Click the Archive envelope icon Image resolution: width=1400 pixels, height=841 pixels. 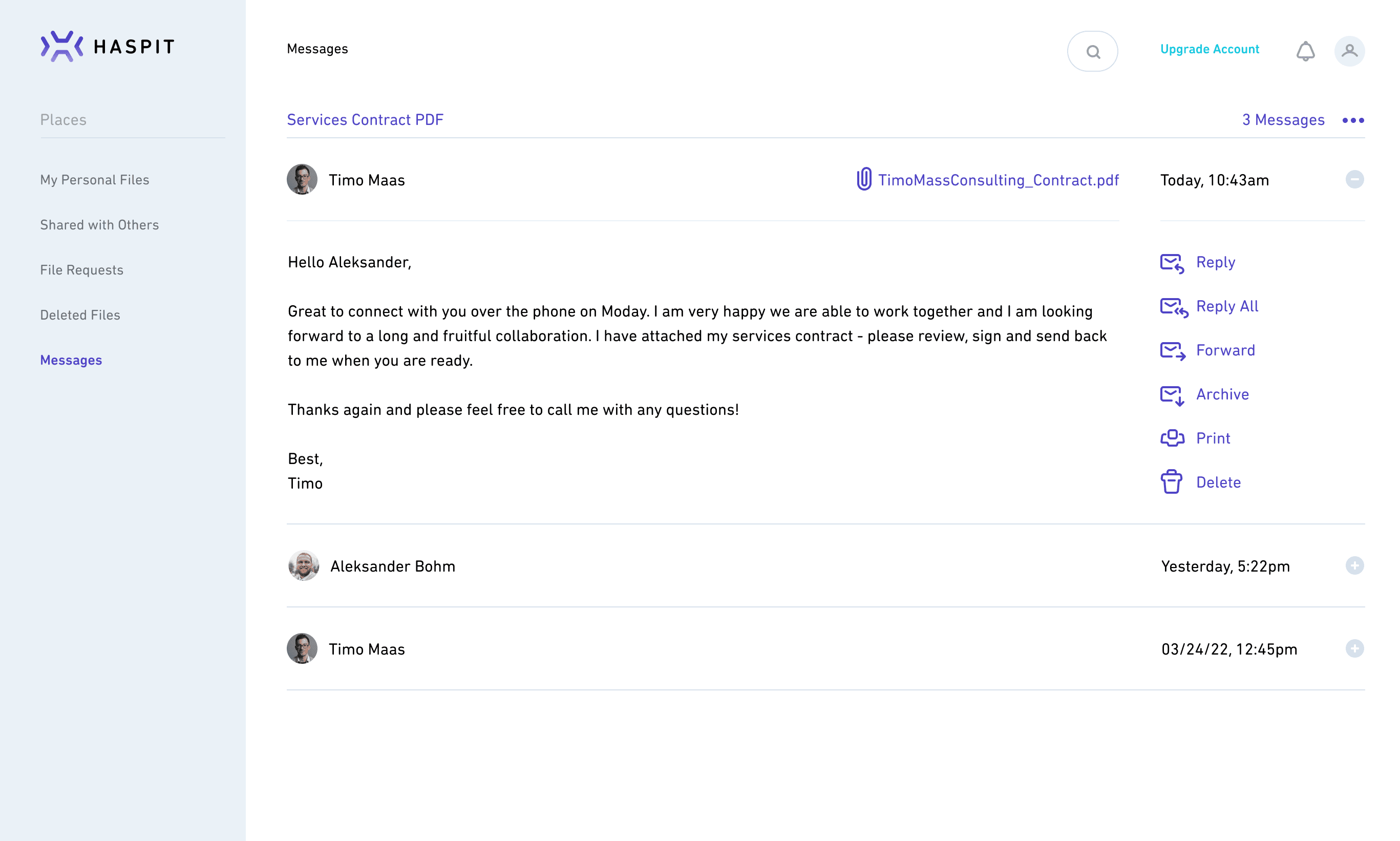pos(1171,395)
